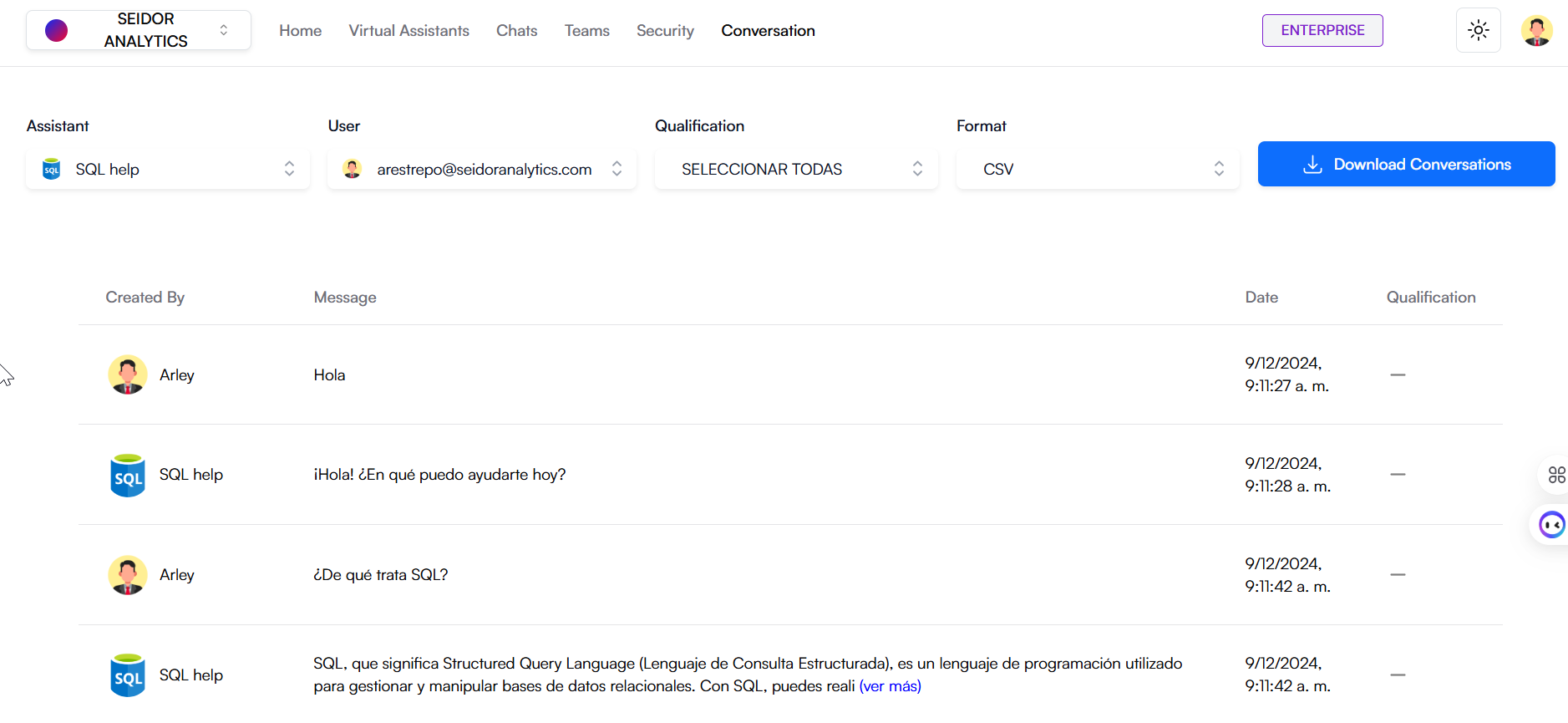Navigate to the Security menu item
Image resolution: width=1568 pixels, height=723 pixels.
tap(665, 31)
